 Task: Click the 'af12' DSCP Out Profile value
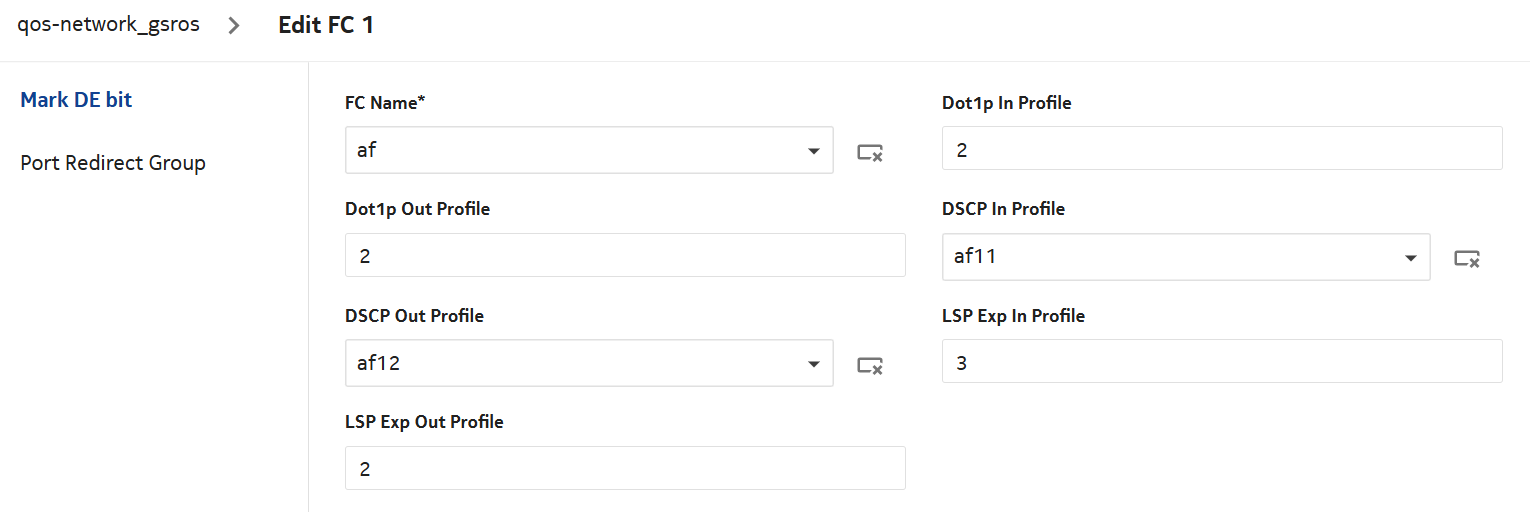379,364
